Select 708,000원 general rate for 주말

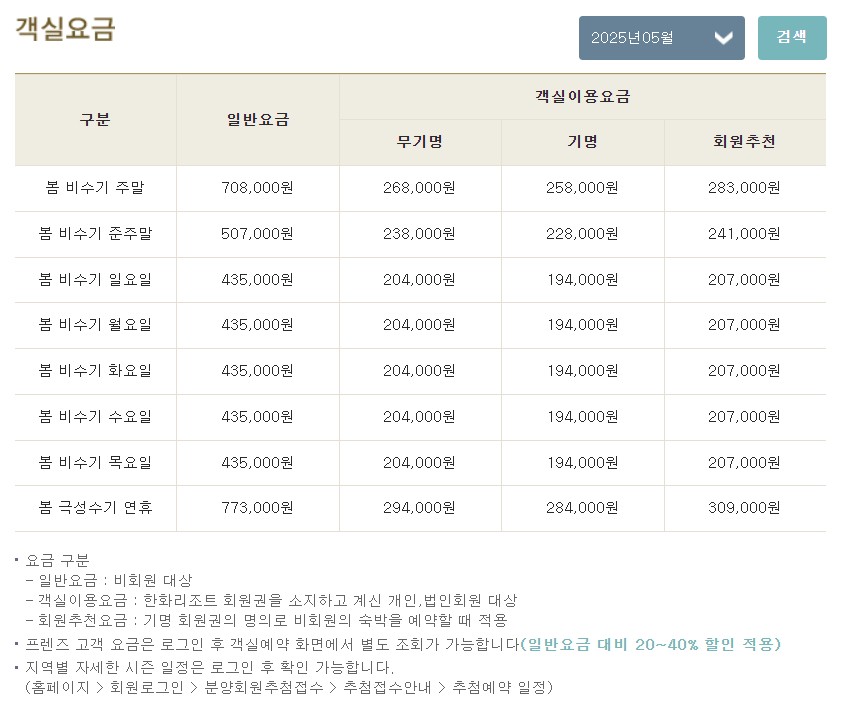[x=257, y=187]
